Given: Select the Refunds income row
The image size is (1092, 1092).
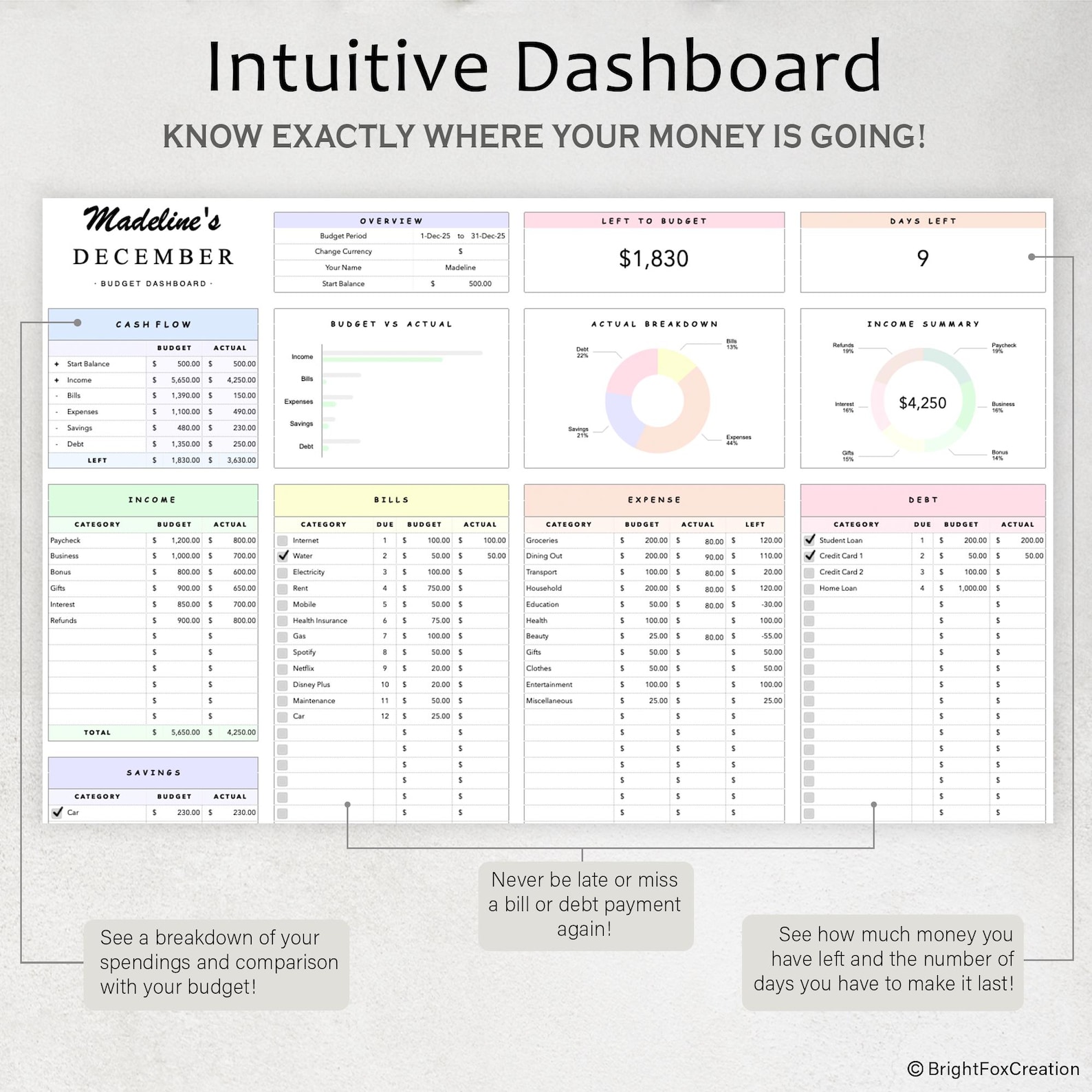Looking at the screenshot, I should pyautogui.click(x=153, y=620).
